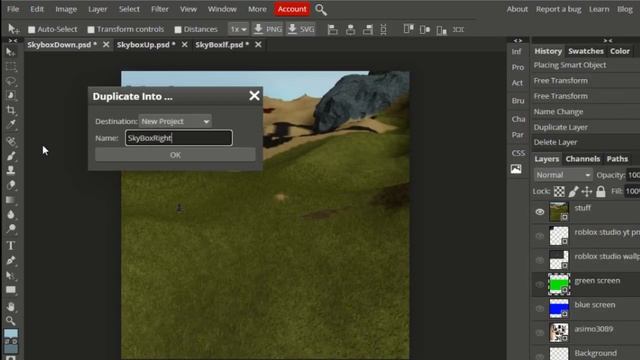The height and width of the screenshot is (360, 640).
Task: Select the Move tool in left toolbar
Action: tap(11, 52)
